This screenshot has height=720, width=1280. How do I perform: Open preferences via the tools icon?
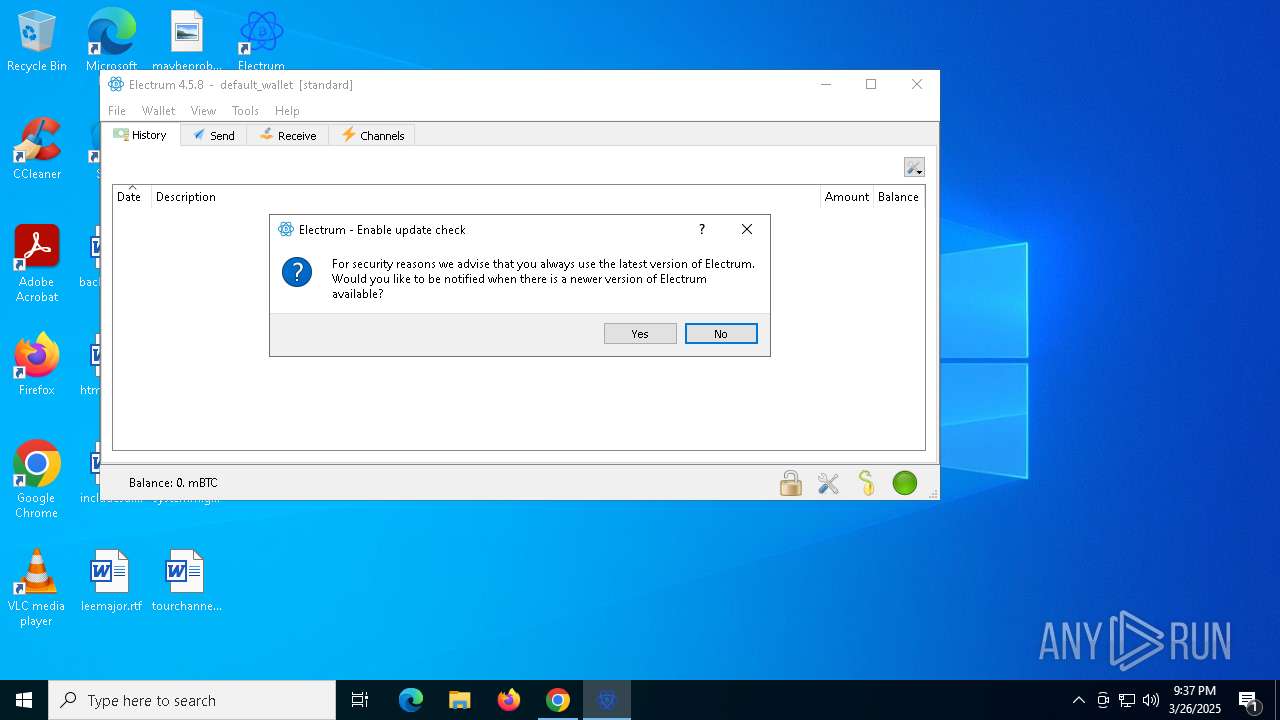click(828, 483)
